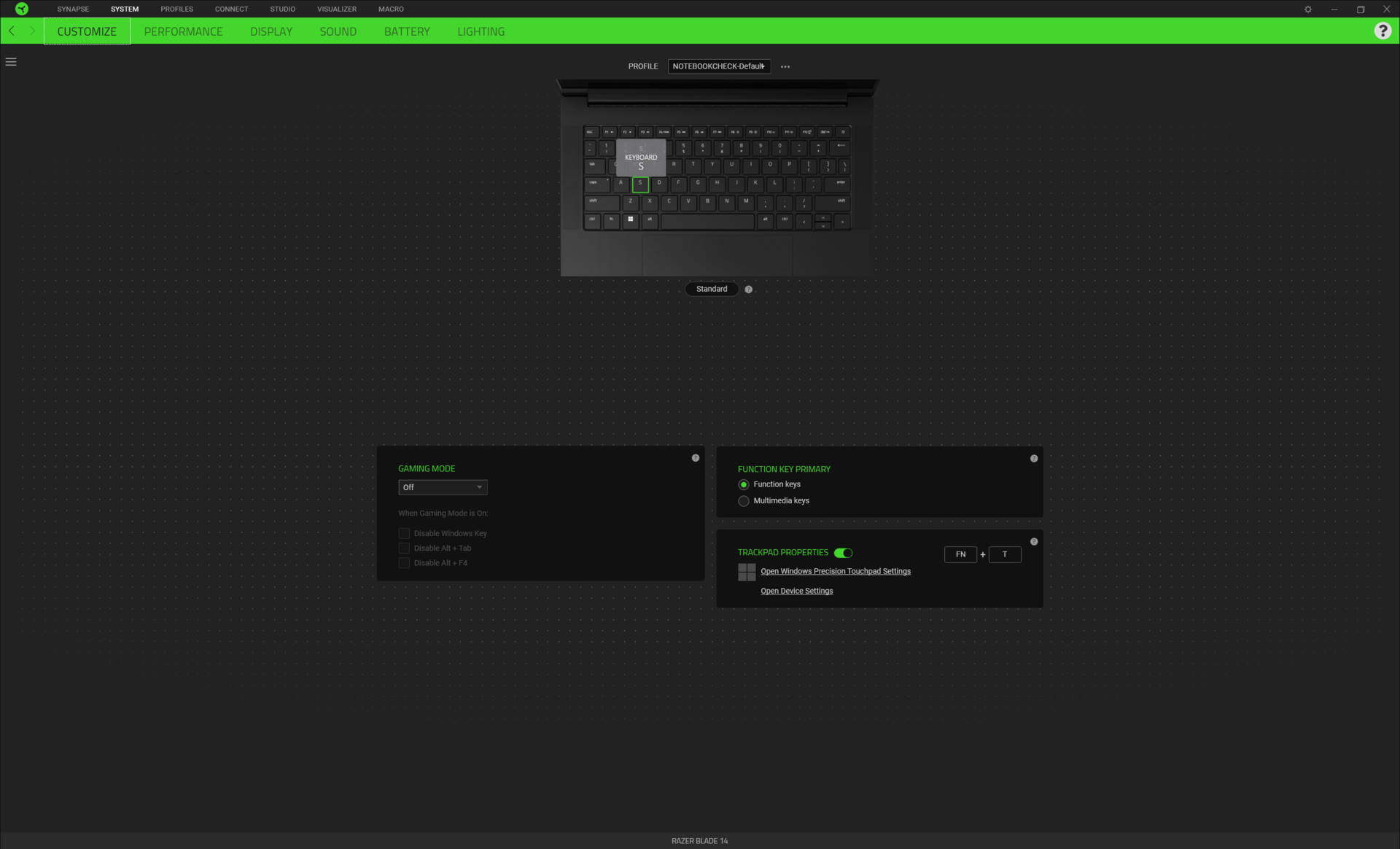Click the Standard keyboard mode button
The width and height of the screenshot is (1400, 849).
click(x=712, y=289)
